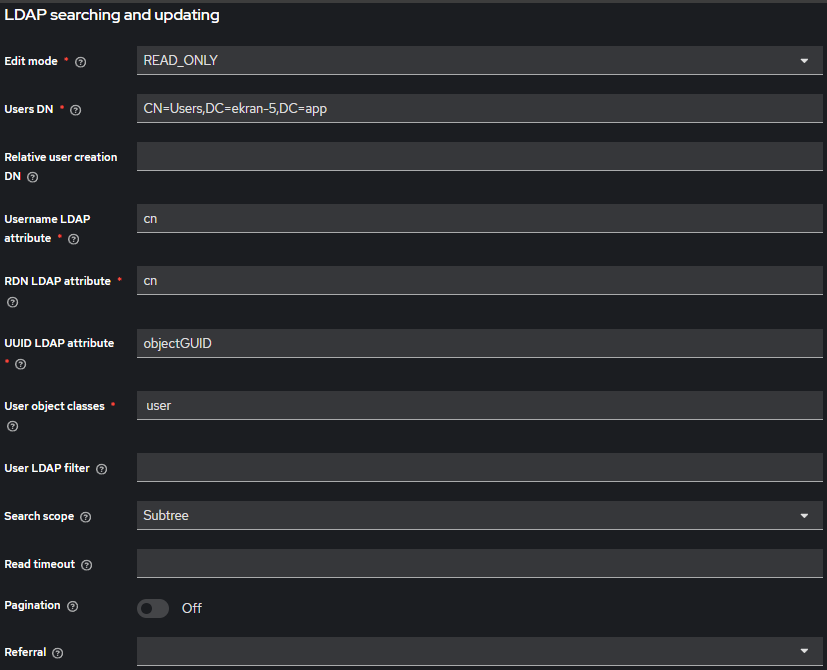This screenshot has height=670, width=827.
Task: Click help icon beside Users DN
Action: (x=75, y=110)
